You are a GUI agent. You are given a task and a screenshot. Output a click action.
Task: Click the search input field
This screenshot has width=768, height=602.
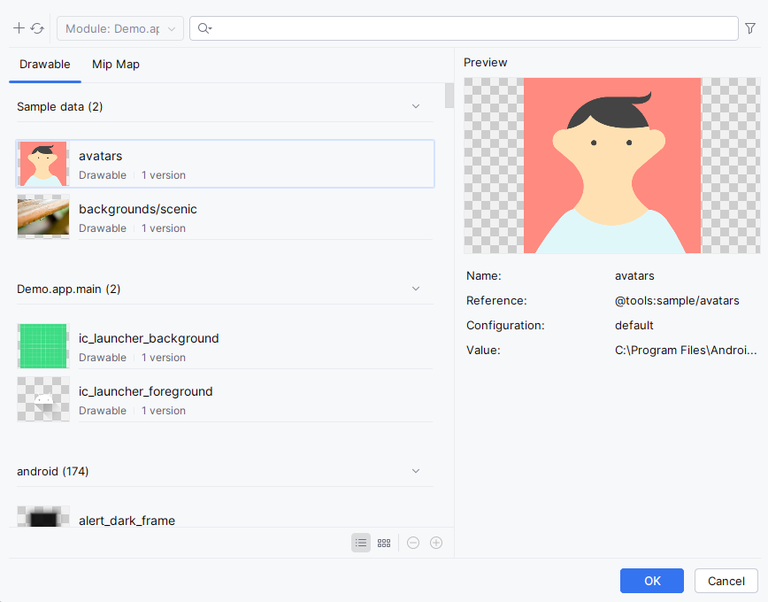coord(463,28)
